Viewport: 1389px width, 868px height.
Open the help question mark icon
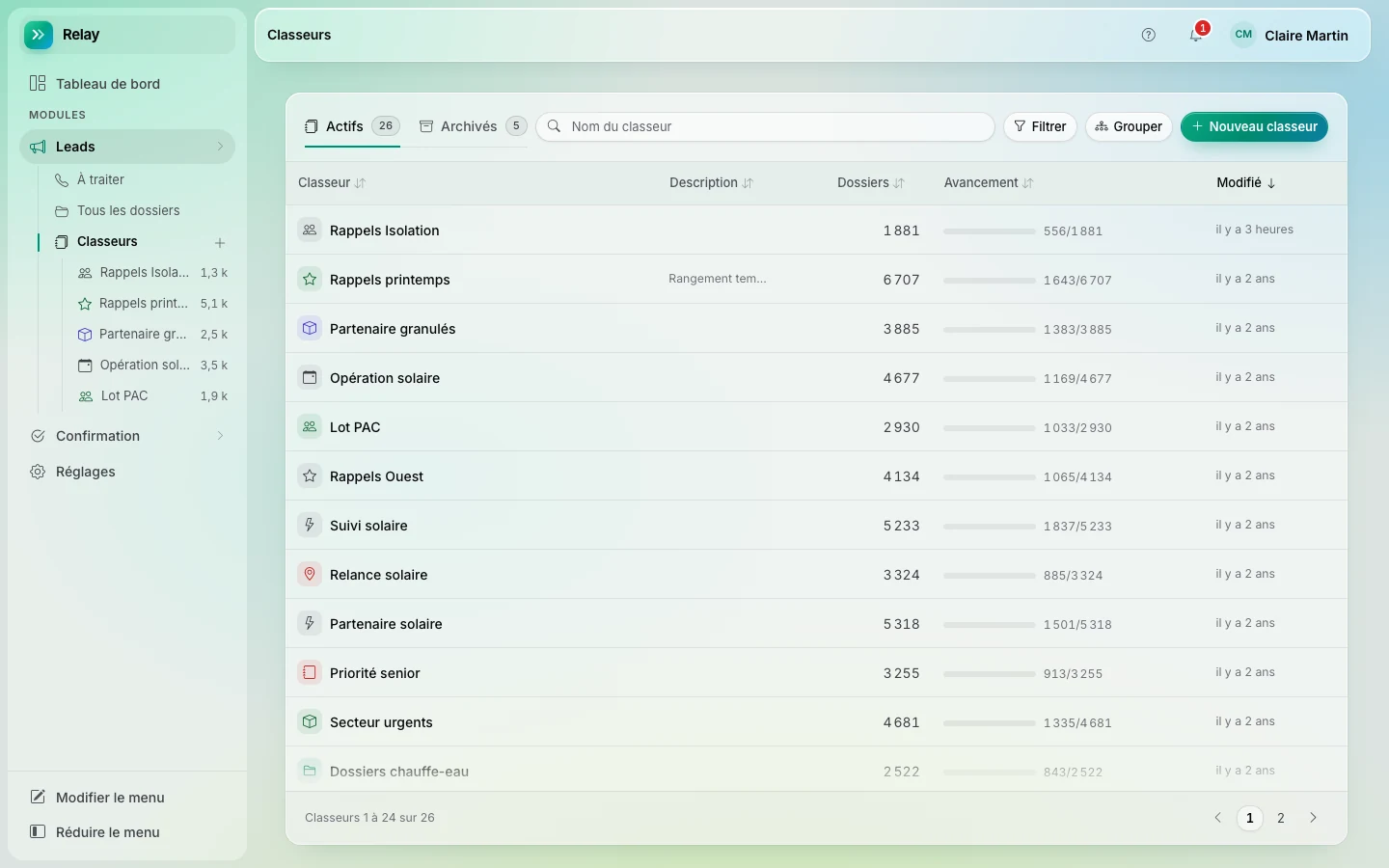(1148, 35)
